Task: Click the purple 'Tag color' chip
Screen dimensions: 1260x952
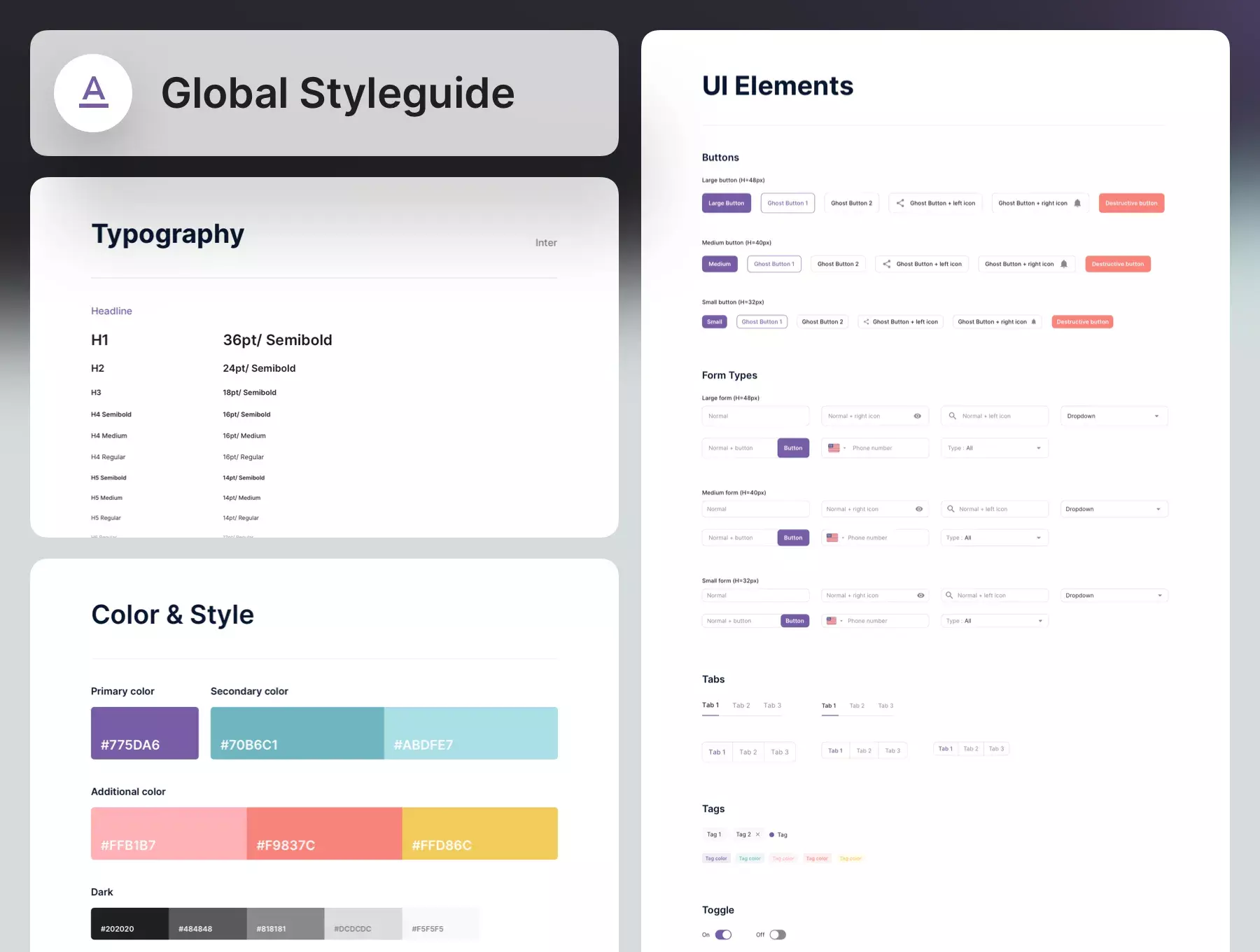Action: coord(716,858)
